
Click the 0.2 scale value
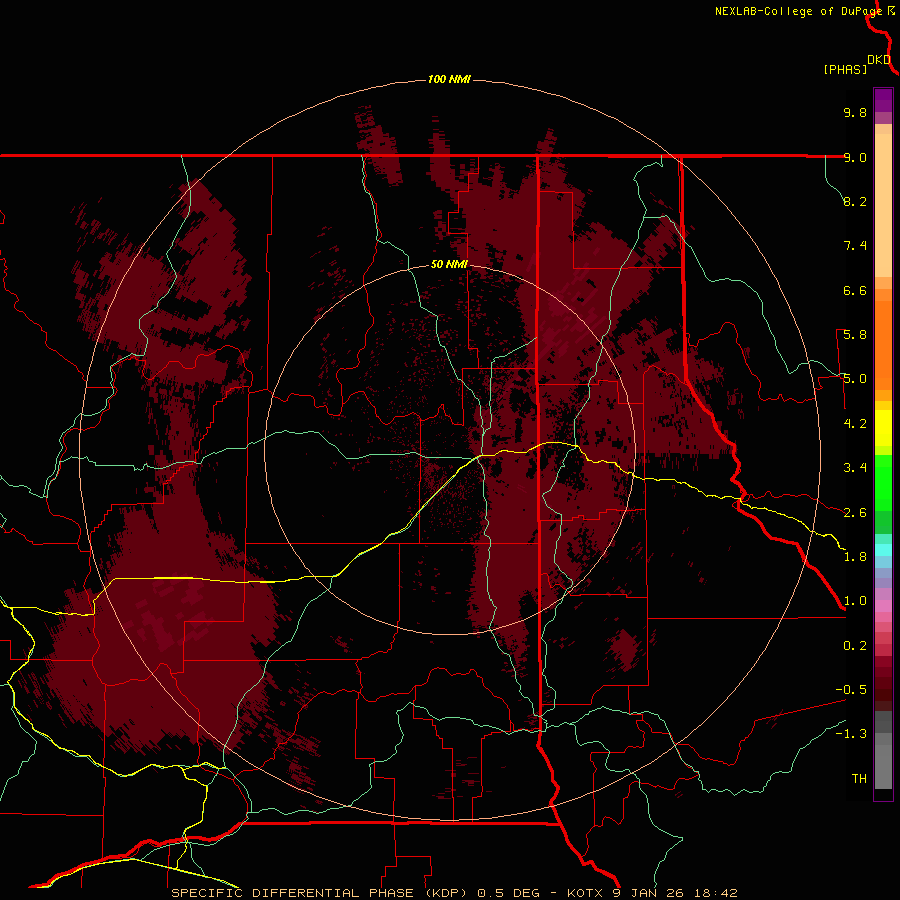pos(855,646)
